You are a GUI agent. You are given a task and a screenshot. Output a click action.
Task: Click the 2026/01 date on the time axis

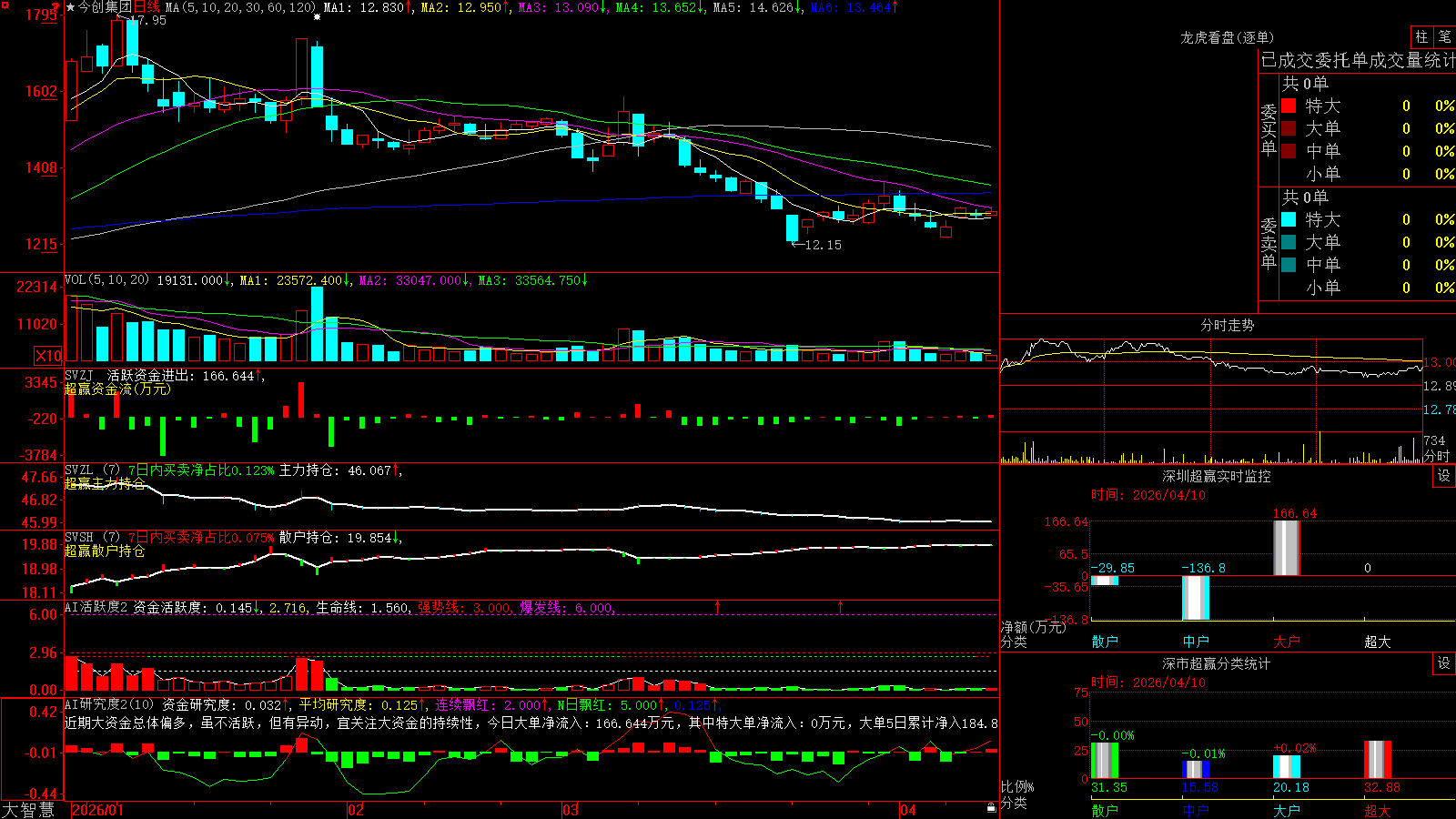97,810
